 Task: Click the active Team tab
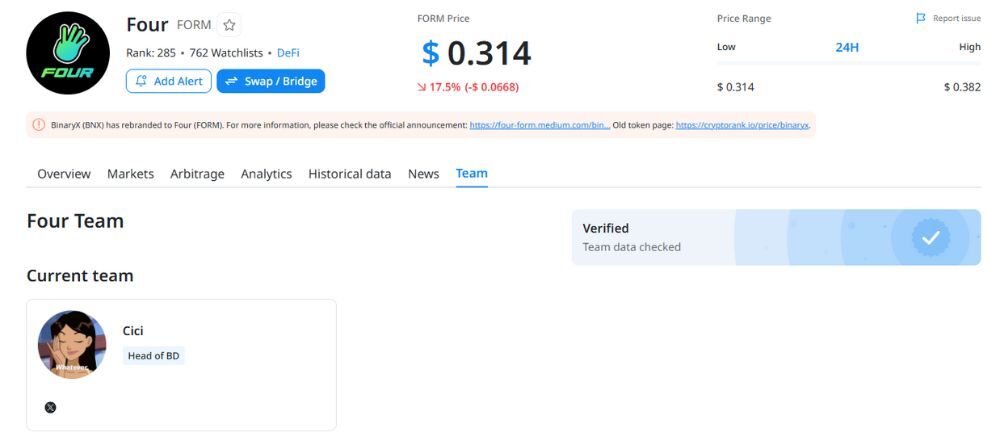[x=471, y=174]
